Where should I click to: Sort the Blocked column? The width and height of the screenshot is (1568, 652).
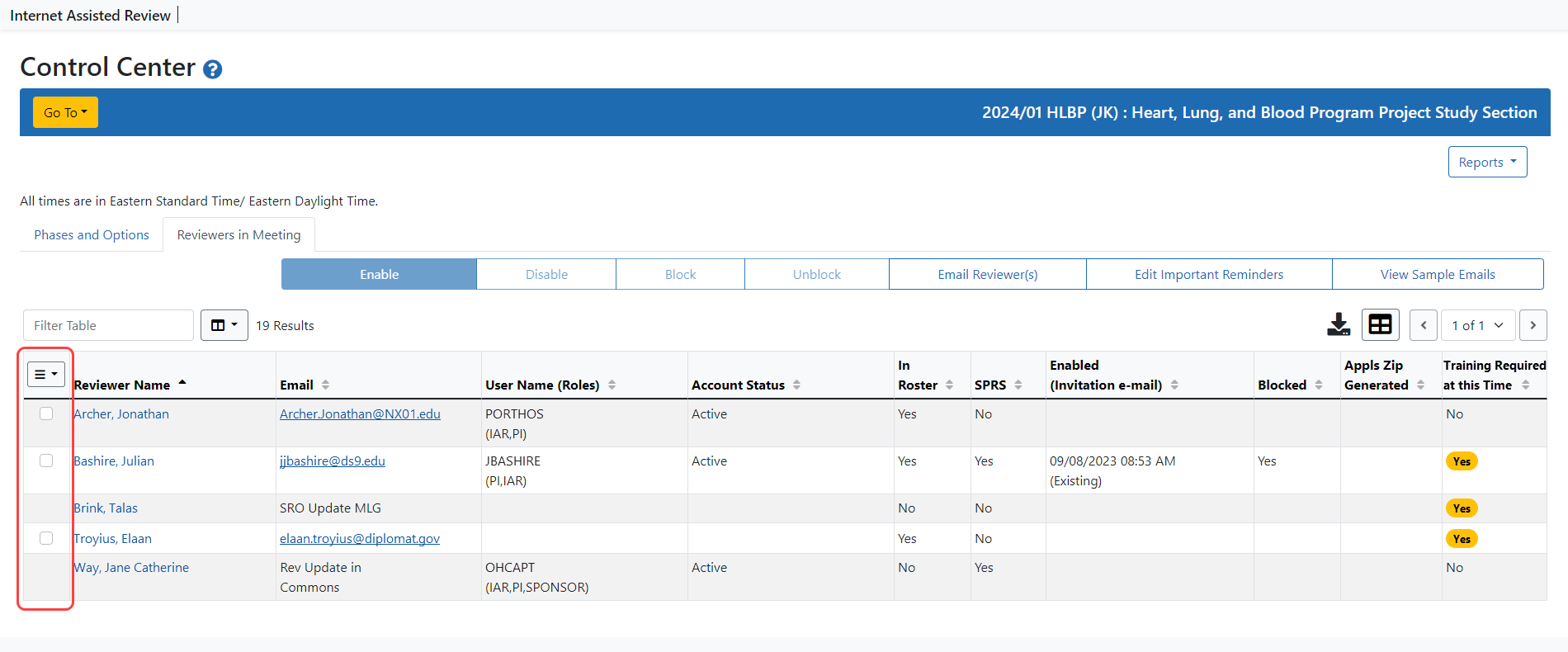pos(1319,385)
